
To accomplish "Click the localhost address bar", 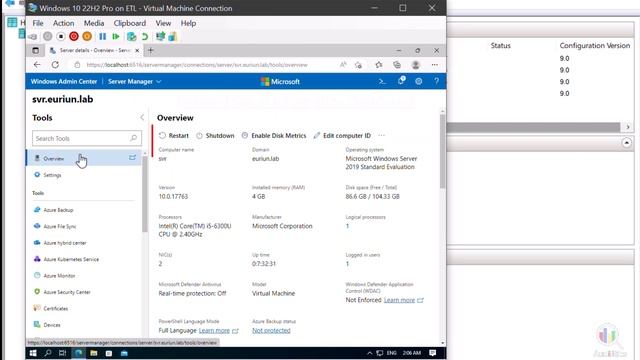I will pos(197,65).
